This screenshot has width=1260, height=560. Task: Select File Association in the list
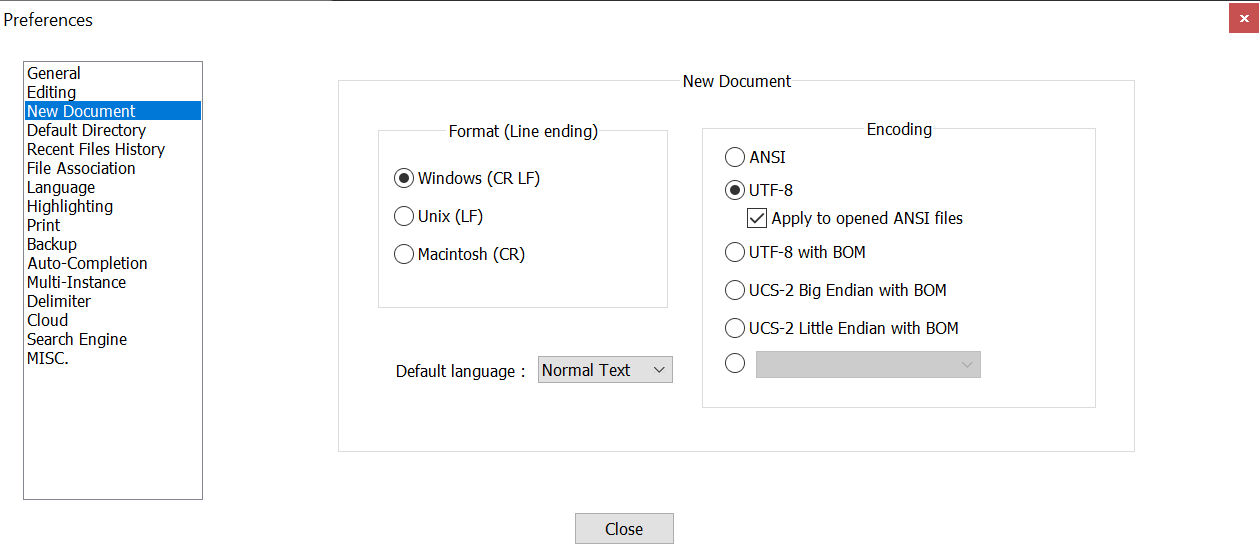point(81,168)
